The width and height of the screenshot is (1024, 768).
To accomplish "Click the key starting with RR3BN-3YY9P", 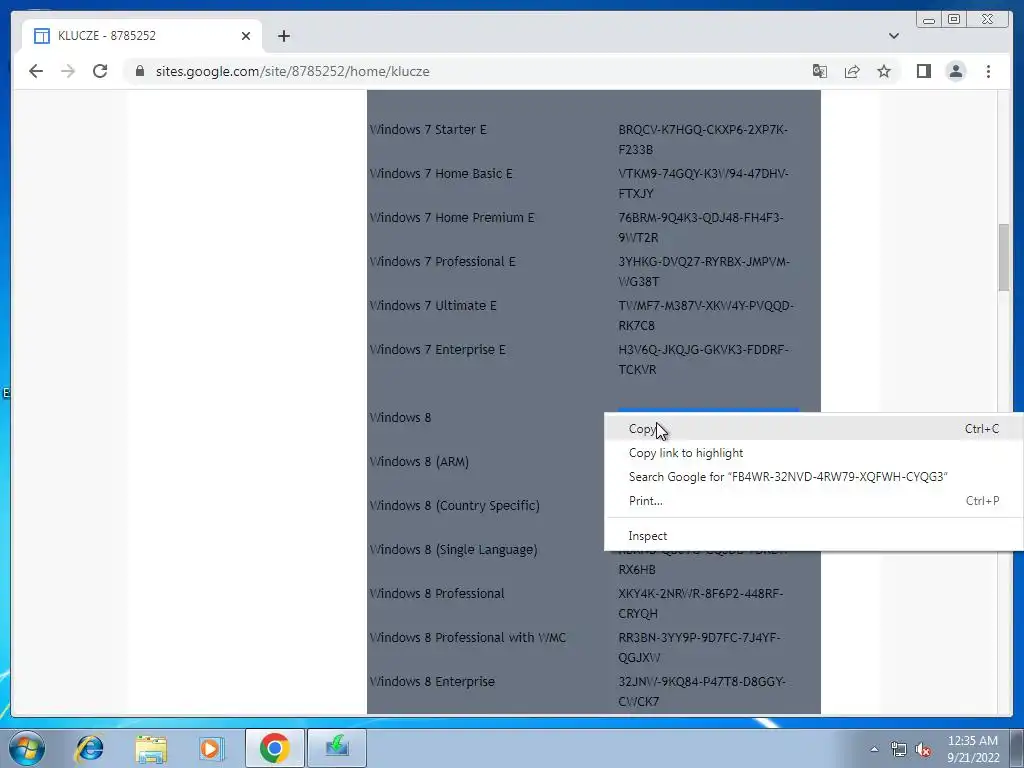I will (x=699, y=647).
